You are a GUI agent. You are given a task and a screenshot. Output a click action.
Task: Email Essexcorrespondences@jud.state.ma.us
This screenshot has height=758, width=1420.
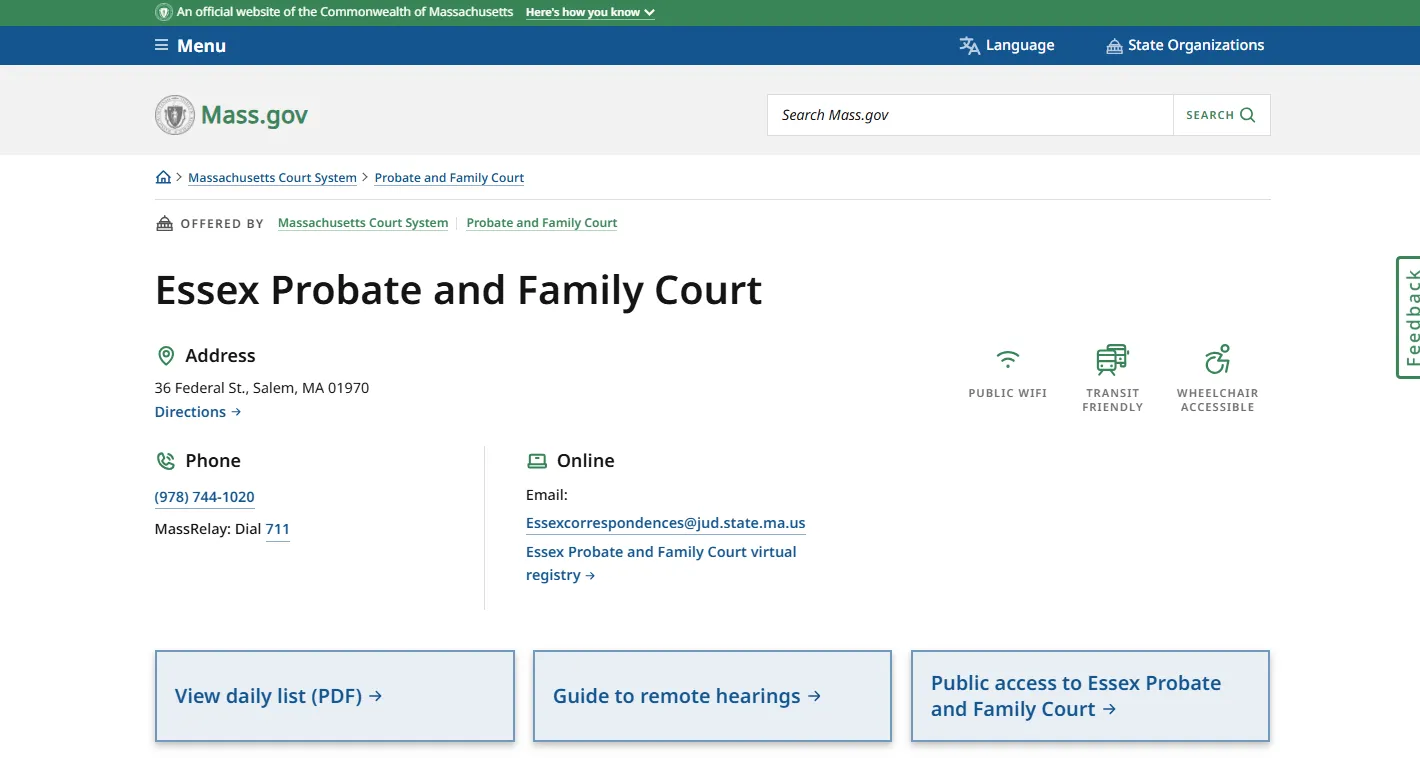[x=665, y=523]
